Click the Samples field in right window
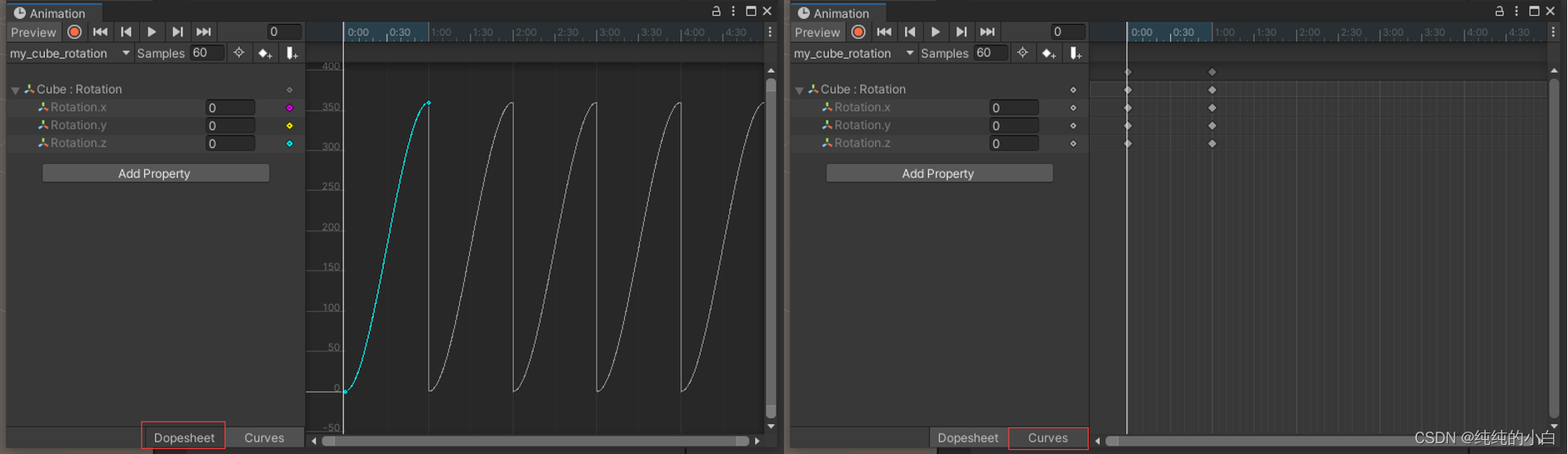1568x454 pixels. tap(991, 53)
